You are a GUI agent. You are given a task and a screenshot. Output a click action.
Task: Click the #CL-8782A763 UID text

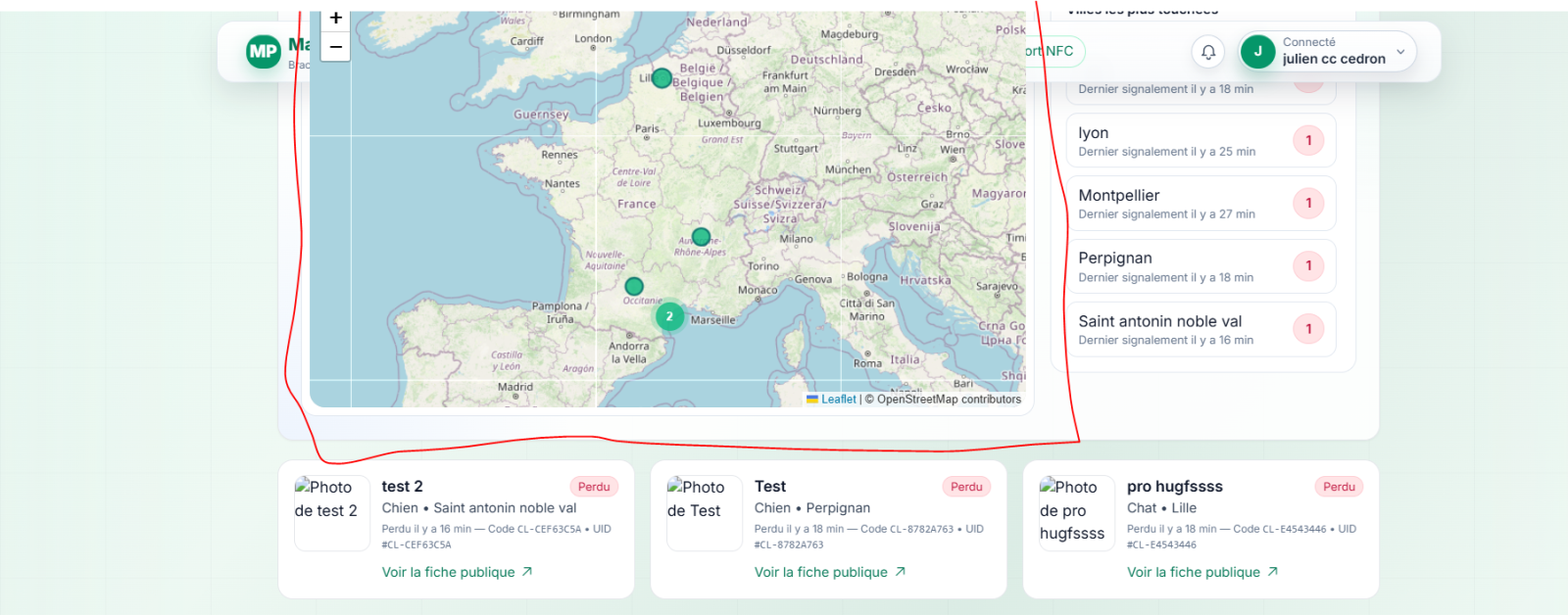pyautogui.click(x=789, y=544)
